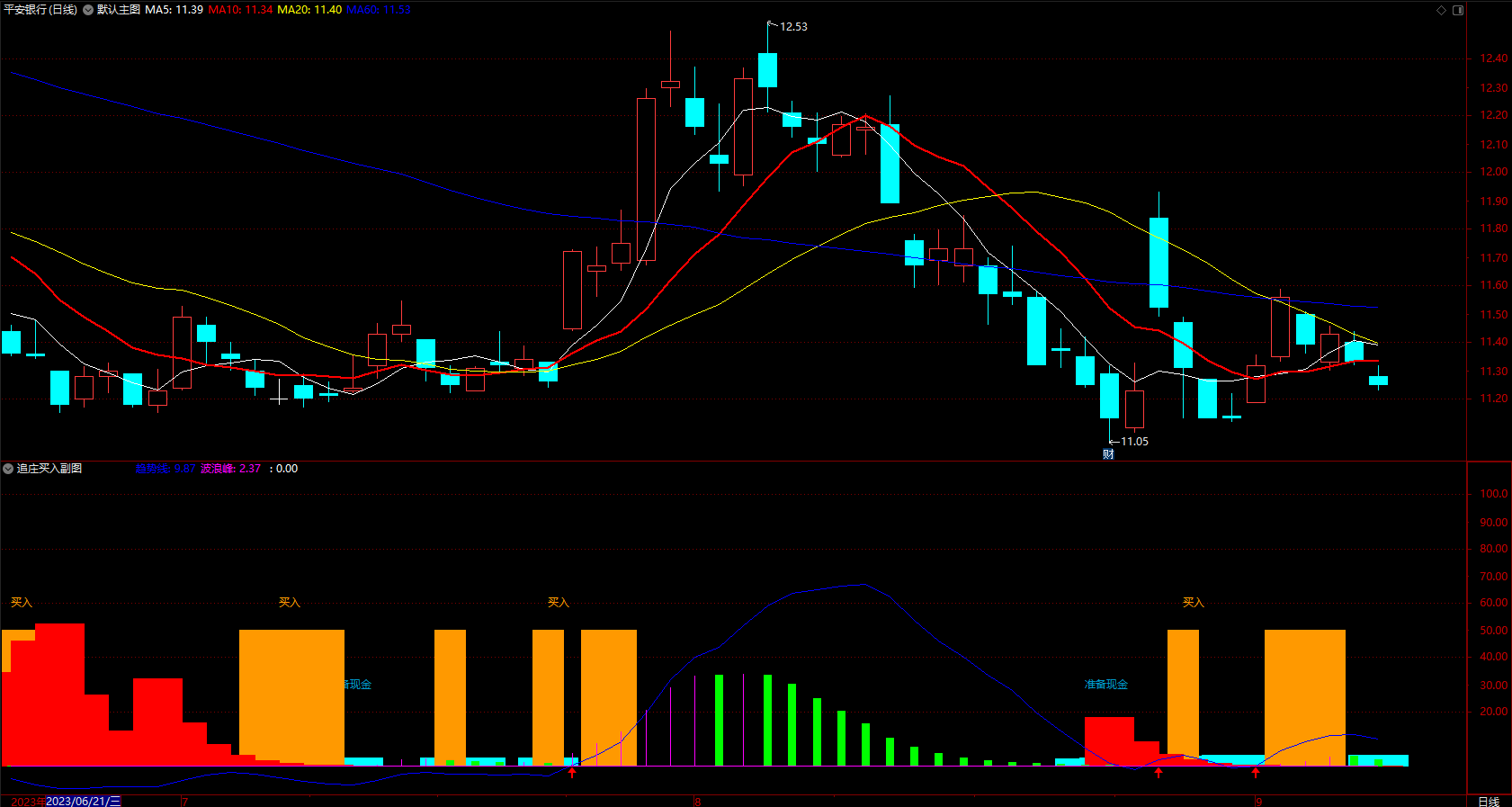Click the 12.40 price axis label
This screenshot has height=807, width=1512.
(1494, 58)
